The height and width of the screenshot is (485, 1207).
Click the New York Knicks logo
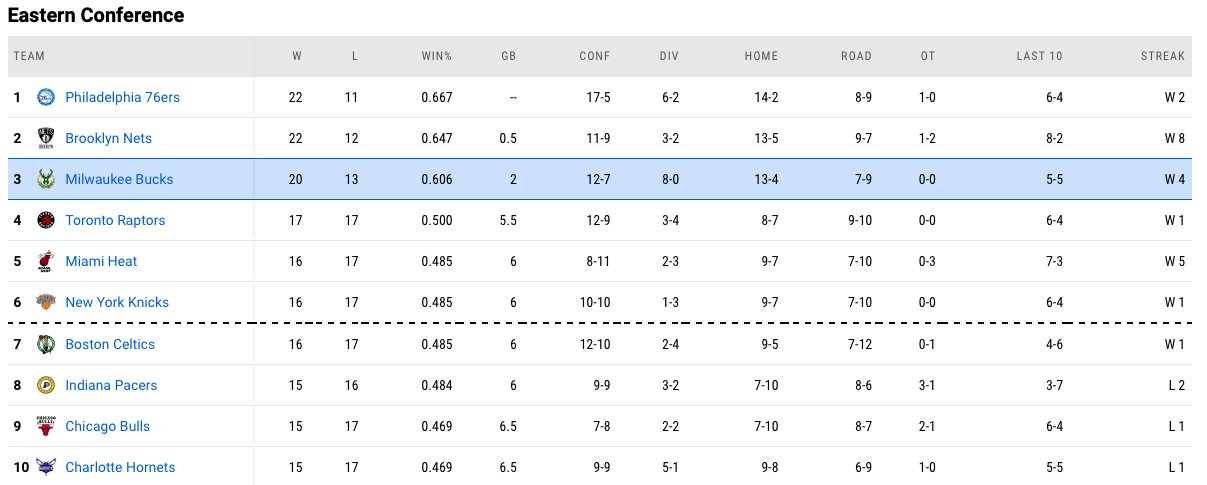pos(45,302)
